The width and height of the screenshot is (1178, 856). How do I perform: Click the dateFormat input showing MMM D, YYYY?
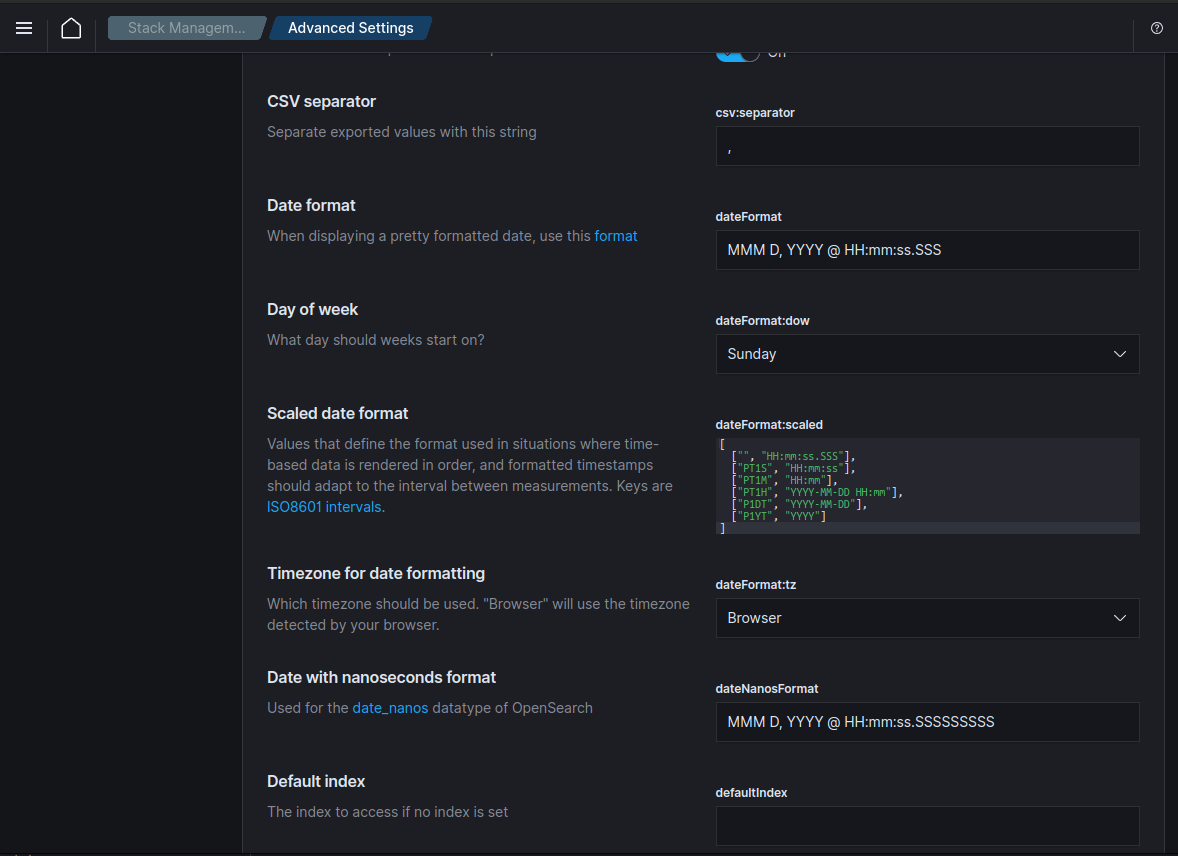tap(927, 249)
